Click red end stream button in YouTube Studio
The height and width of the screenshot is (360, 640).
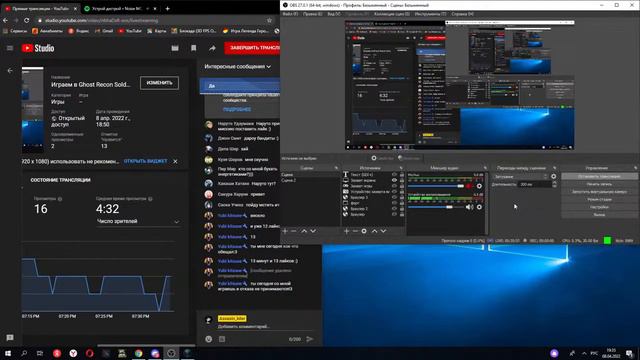[x=252, y=48]
